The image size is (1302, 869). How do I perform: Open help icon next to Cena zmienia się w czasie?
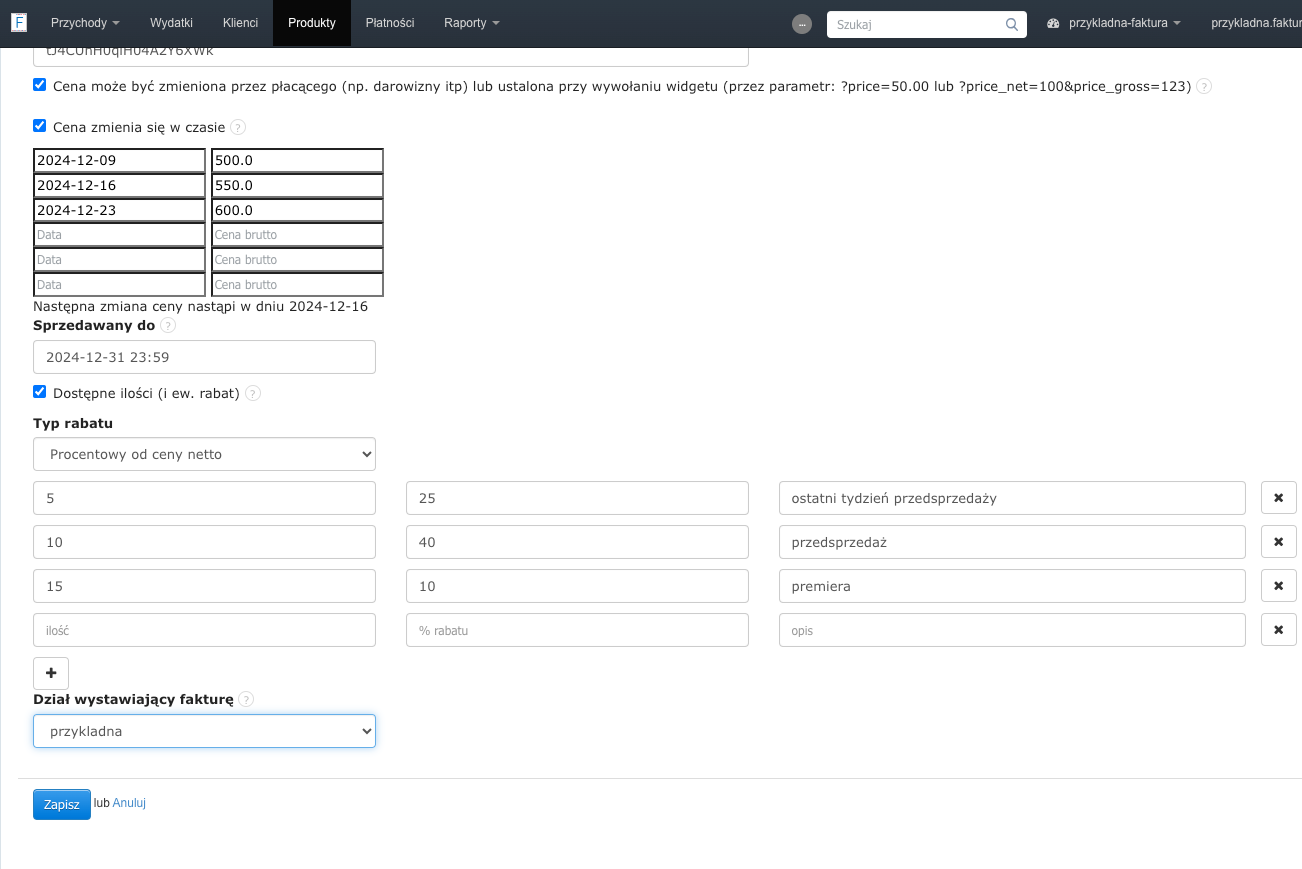[238, 127]
